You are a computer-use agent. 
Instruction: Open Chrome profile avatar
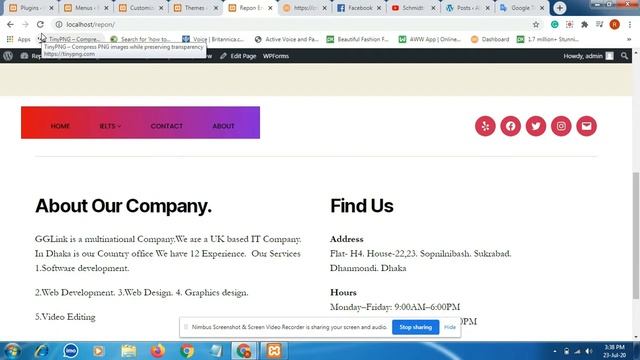point(614,24)
